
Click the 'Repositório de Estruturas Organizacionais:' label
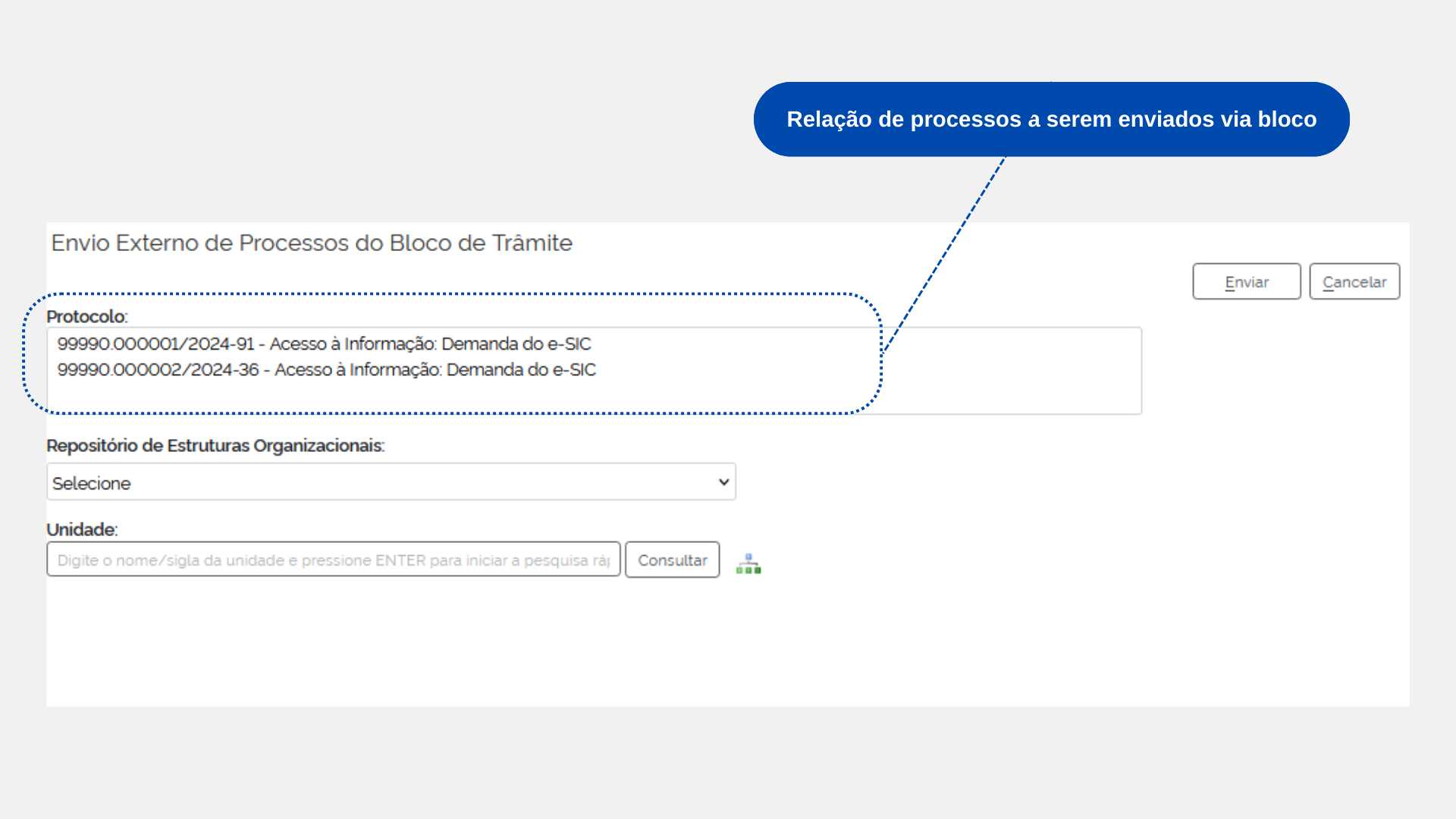pyautogui.click(x=215, y=446)
